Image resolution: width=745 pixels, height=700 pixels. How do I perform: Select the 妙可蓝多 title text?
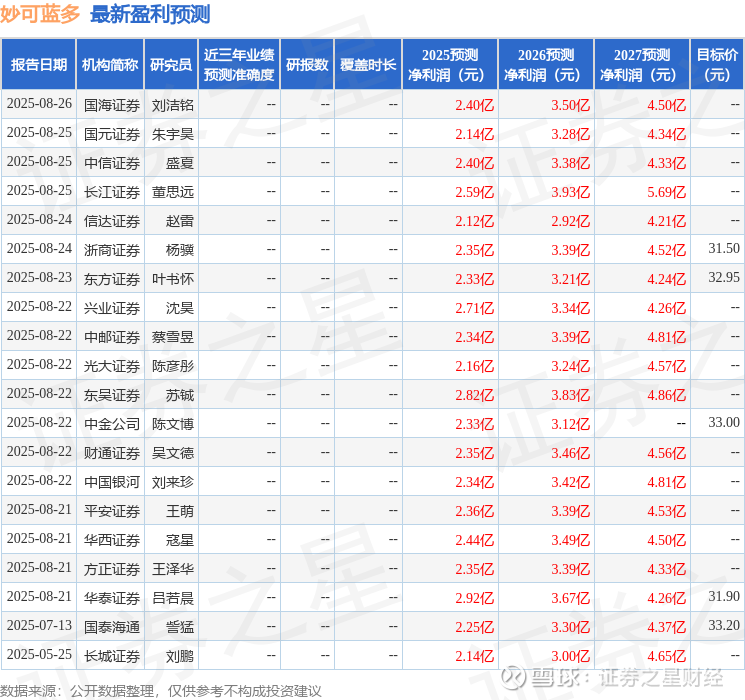pyautogui.click(x=40, y=14)
